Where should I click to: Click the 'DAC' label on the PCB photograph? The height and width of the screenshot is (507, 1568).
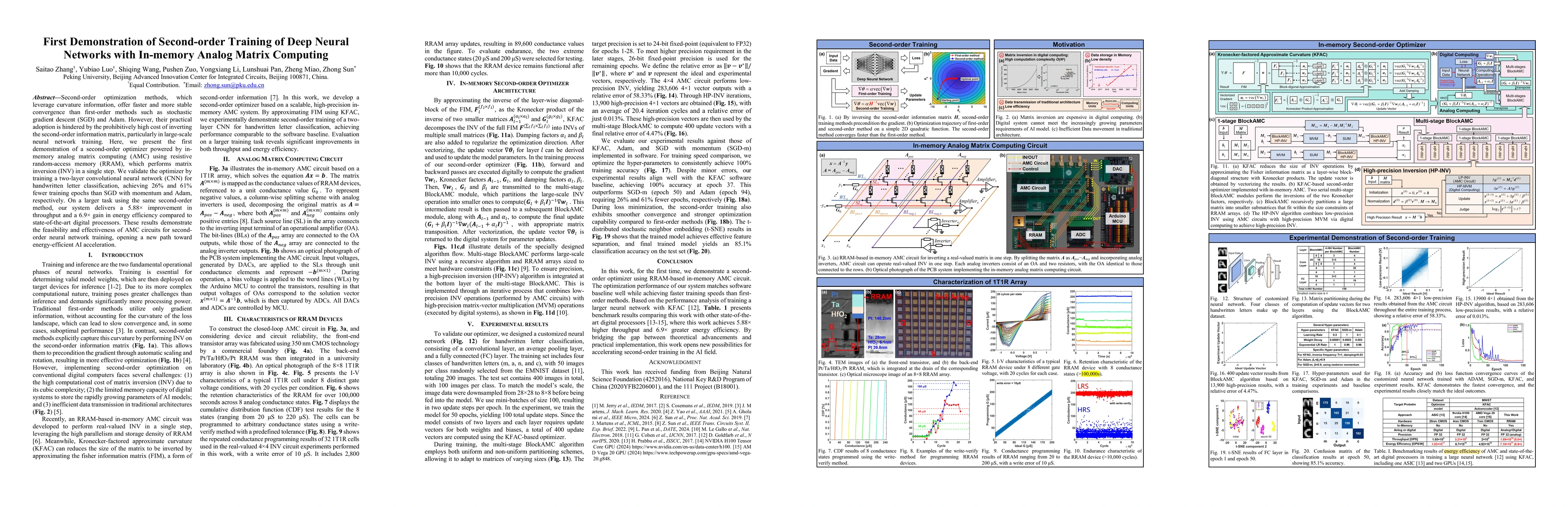coord(1117,169)
